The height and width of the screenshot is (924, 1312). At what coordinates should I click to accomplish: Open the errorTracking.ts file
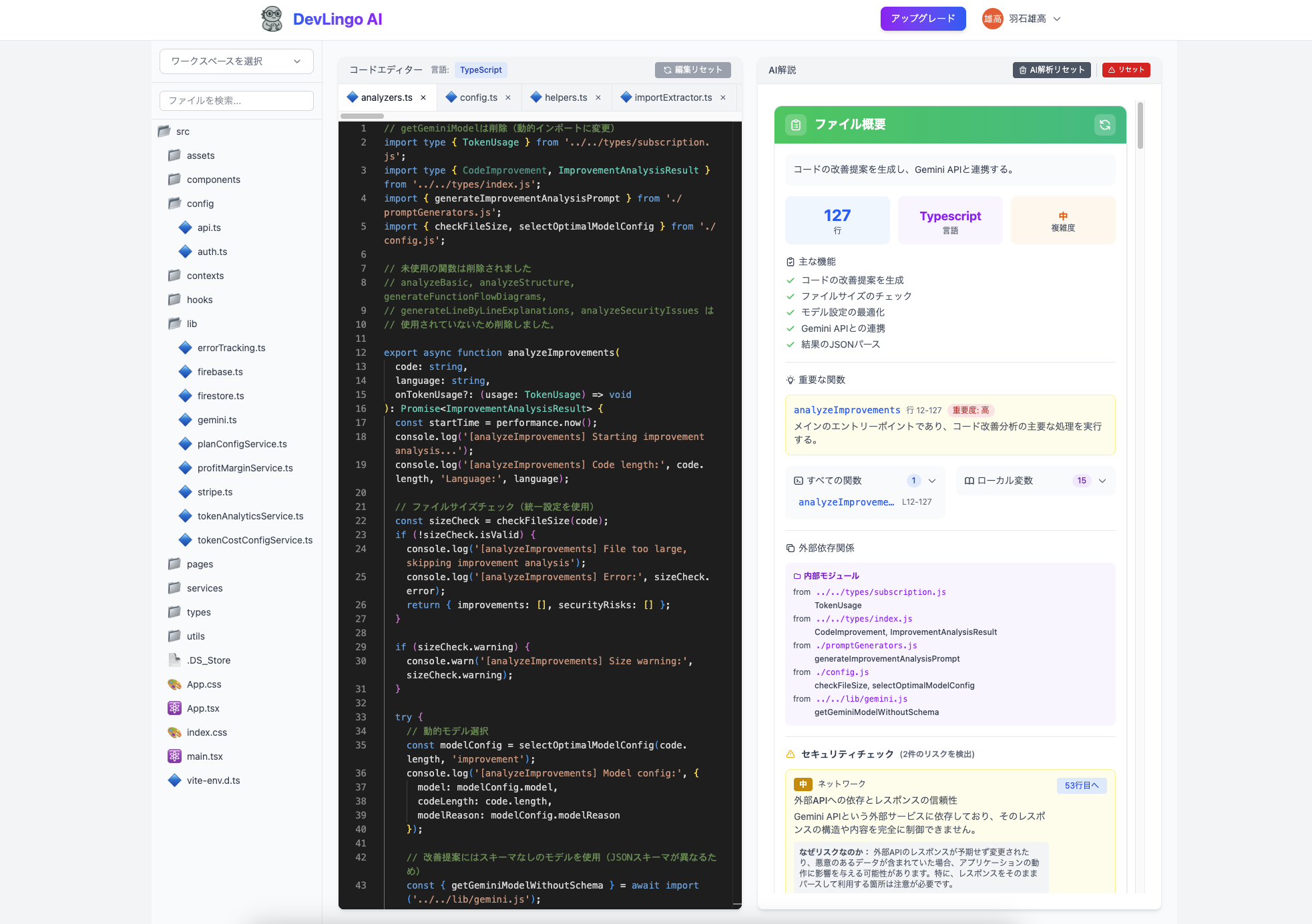tap(231, 347)
